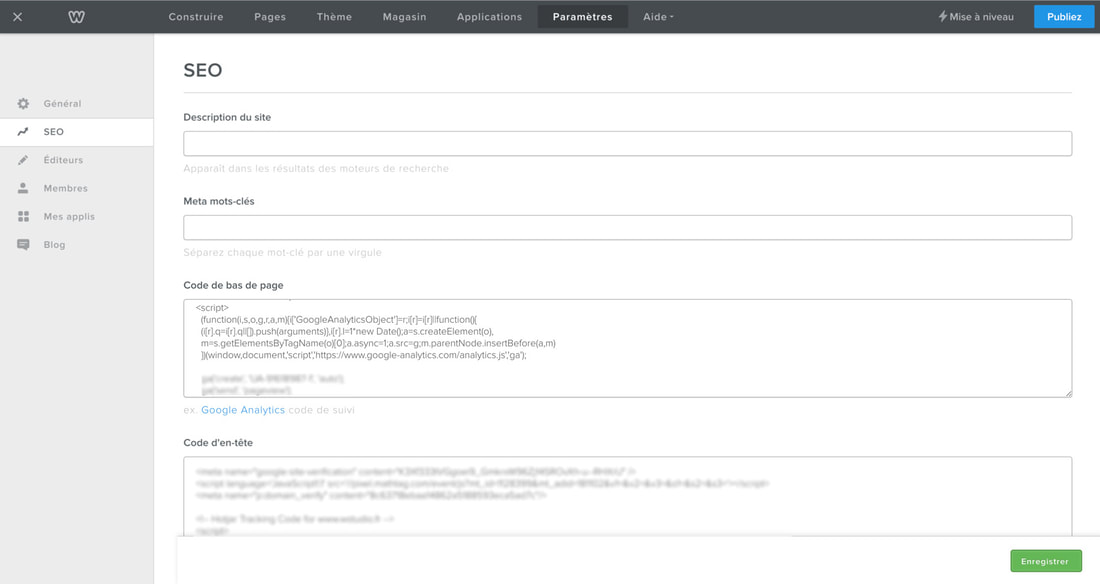Click the lightning bolt upgrade icon

coord(942,17)
